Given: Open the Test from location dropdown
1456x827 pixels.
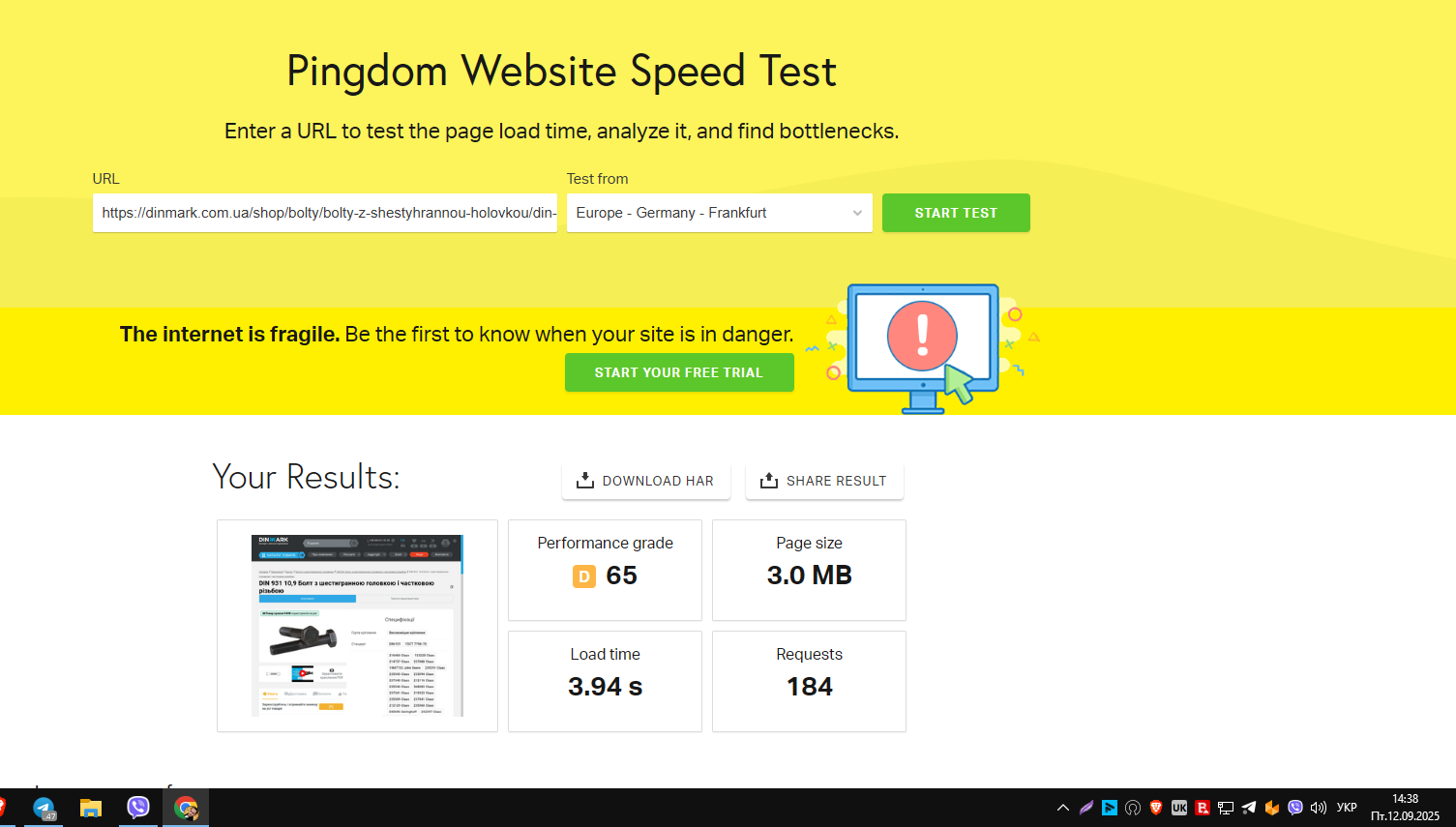Looking at the screenshot, I should 720,213.
